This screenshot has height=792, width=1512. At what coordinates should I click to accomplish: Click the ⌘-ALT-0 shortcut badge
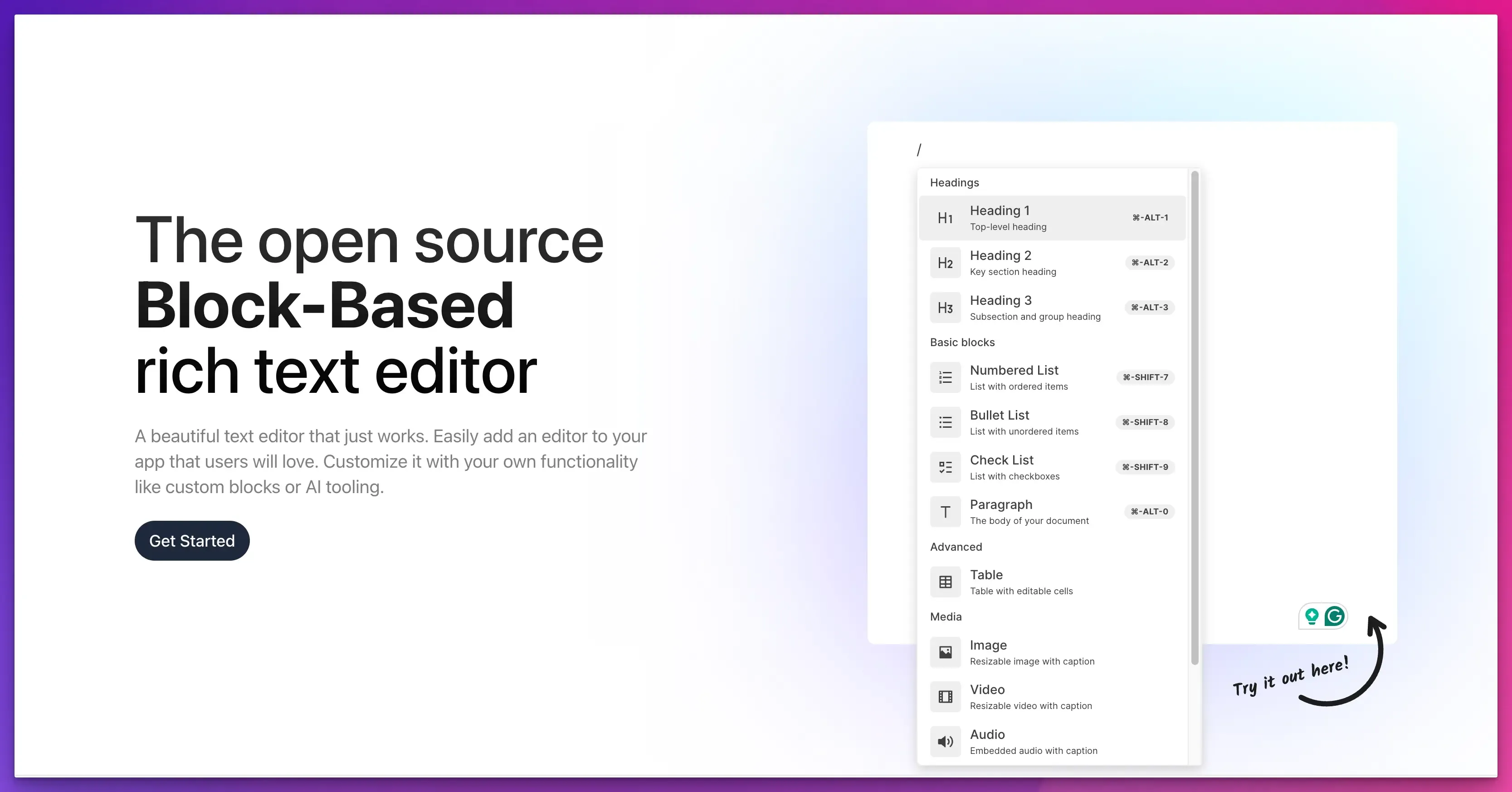[x=1150, y=511]
